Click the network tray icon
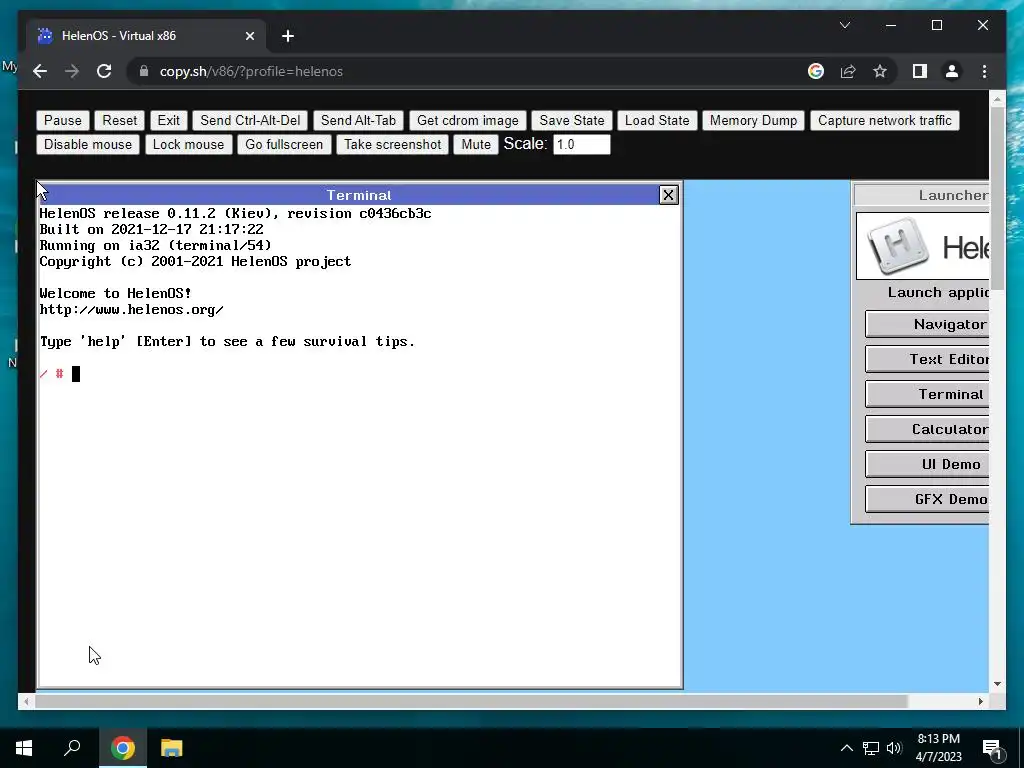Image resolution: width=1024 pixels, height=768 pixels. [871, 748]
